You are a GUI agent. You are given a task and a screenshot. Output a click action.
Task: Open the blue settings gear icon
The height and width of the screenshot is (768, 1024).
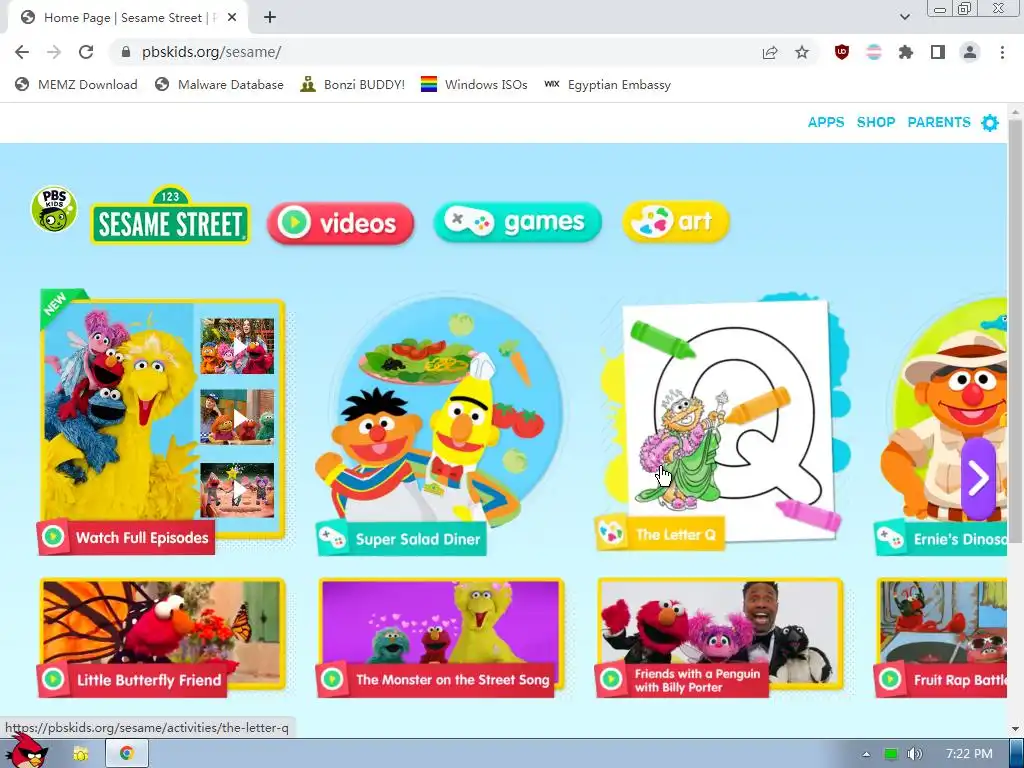[990, 123]
